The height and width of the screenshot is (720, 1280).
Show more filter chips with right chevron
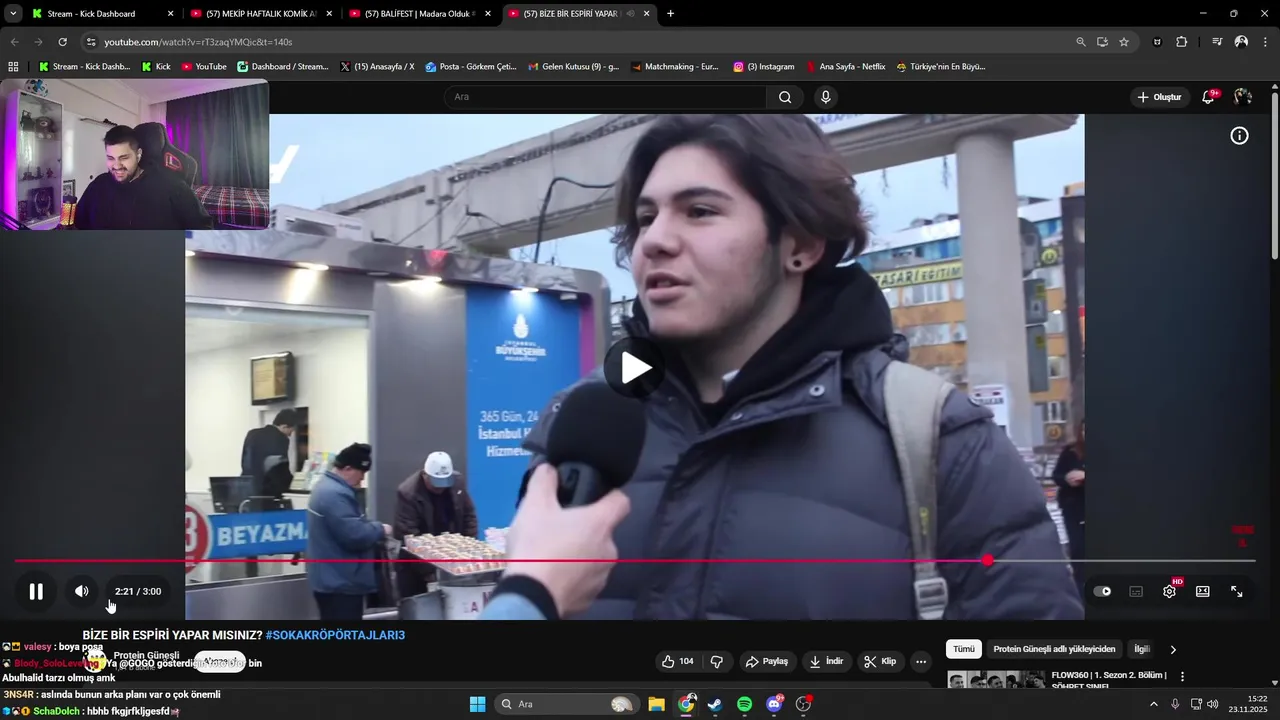(x=1173, y=649)
